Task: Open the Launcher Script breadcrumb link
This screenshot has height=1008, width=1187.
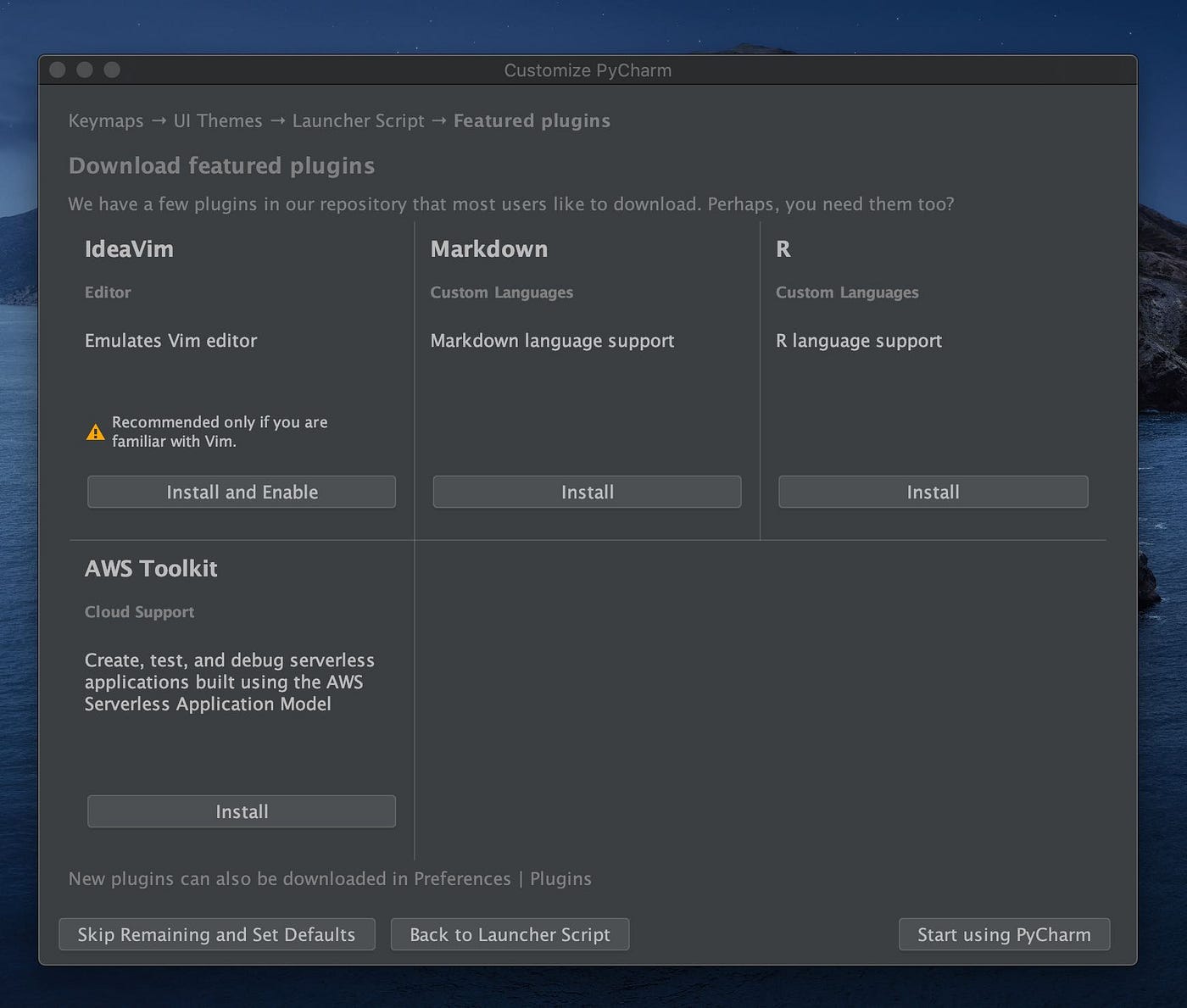Action: coord(358,120)
